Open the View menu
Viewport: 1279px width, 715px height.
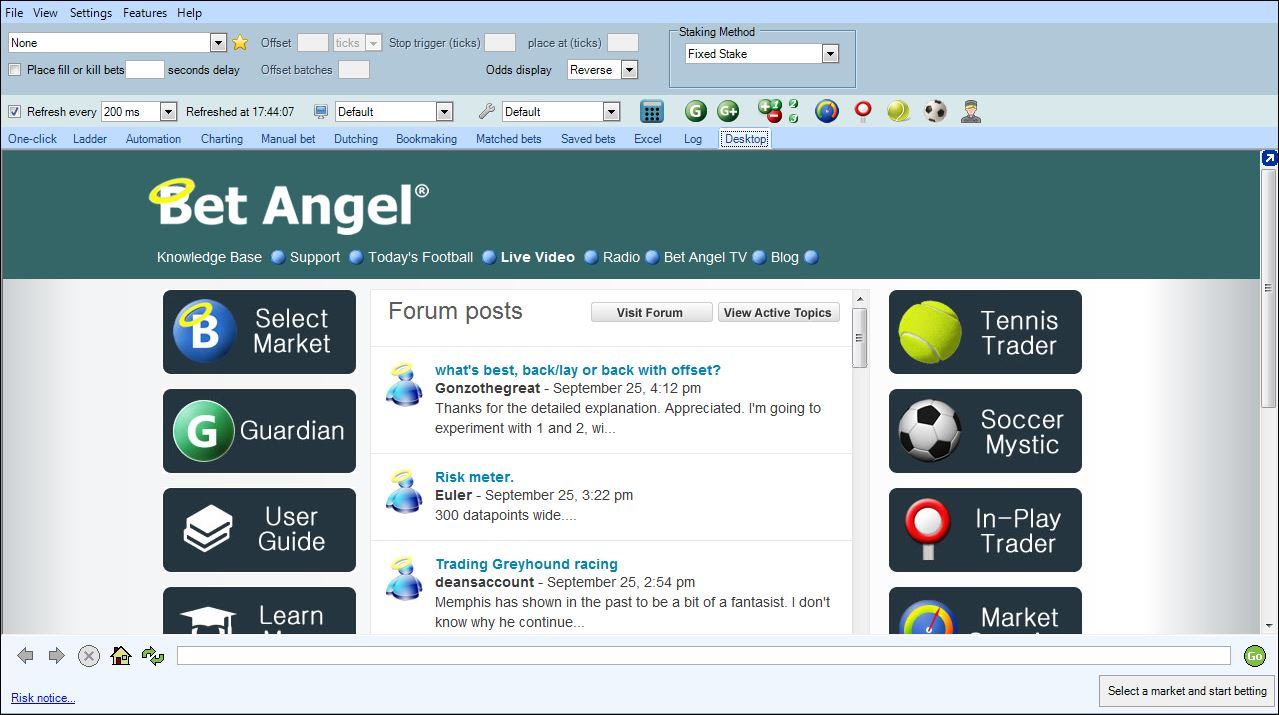46,13
